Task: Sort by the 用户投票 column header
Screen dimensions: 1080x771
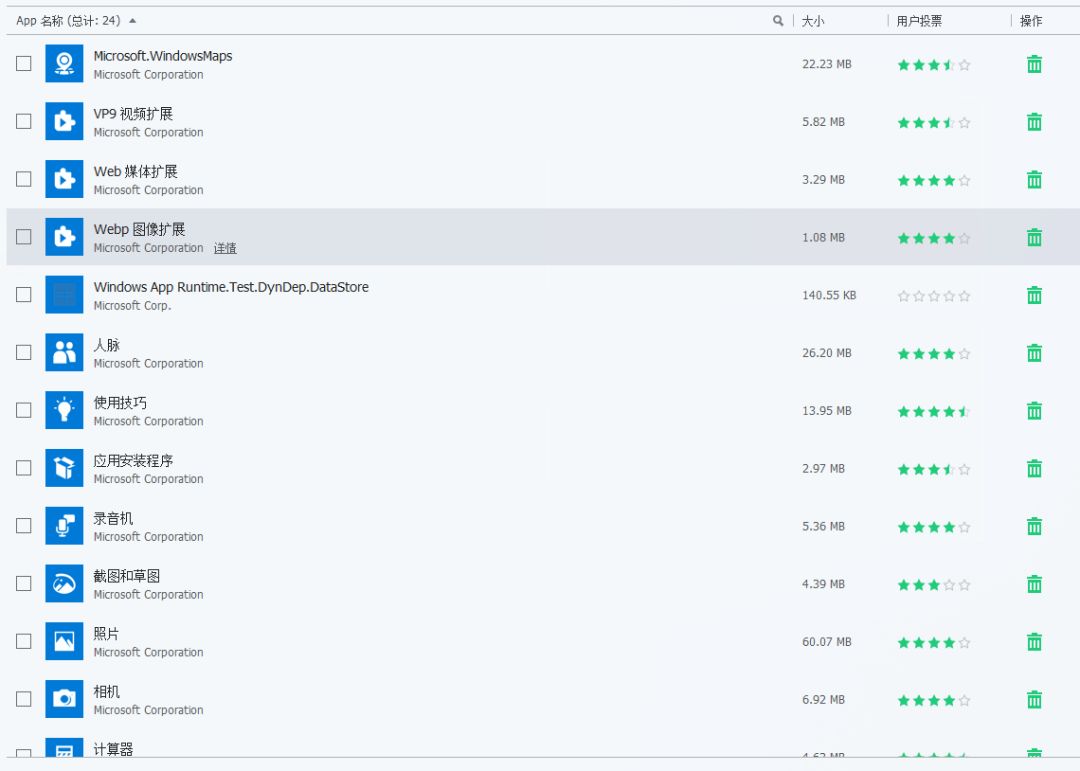Action: (x=919, y=21)
